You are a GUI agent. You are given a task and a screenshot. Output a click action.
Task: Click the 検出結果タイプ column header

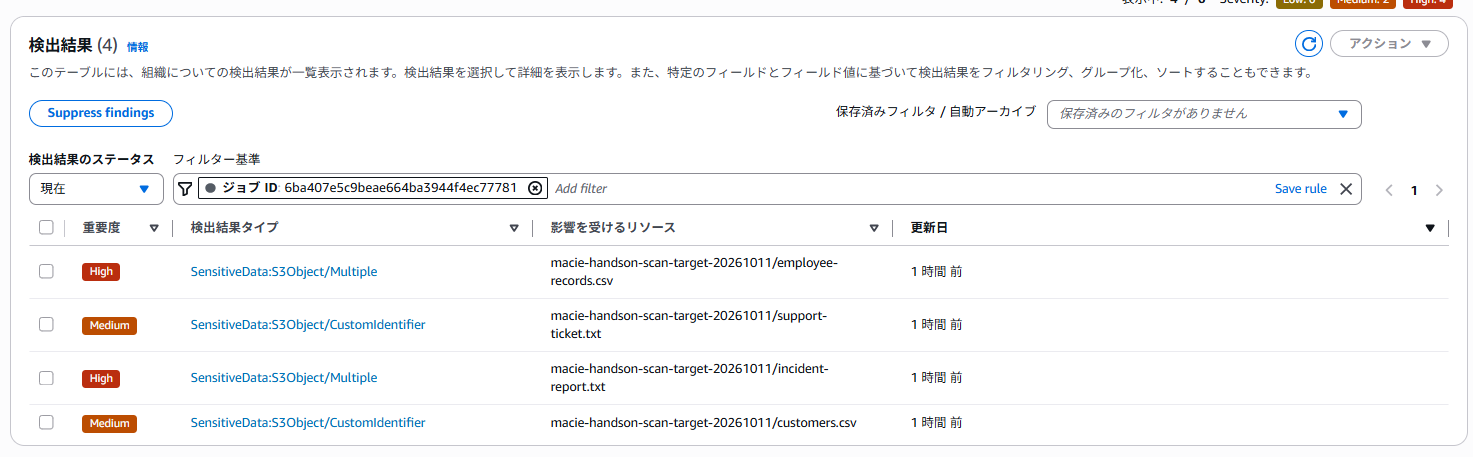[234, 227]
